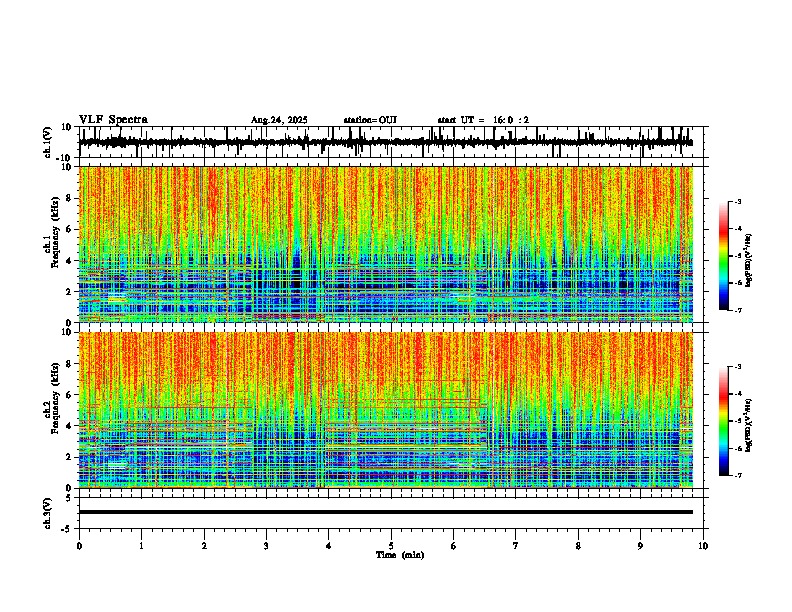Click the ch.3 flat black signal line
792x612 pixels.
pyautogui.click(x=385, y=512)
